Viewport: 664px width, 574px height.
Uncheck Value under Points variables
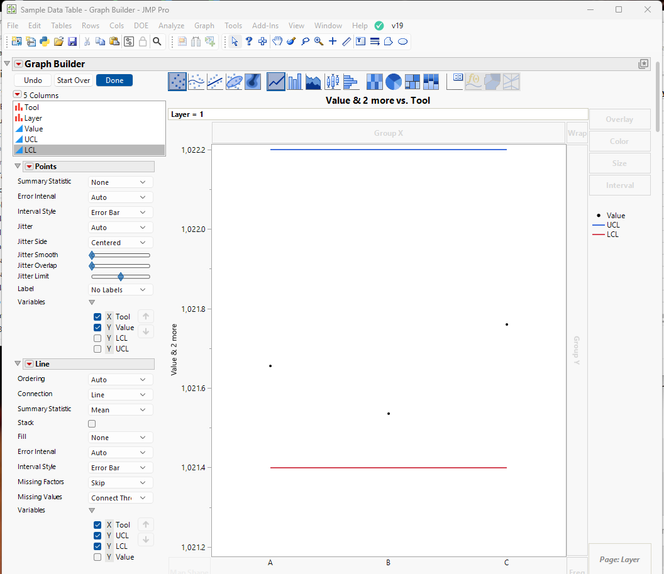point(98,328)
